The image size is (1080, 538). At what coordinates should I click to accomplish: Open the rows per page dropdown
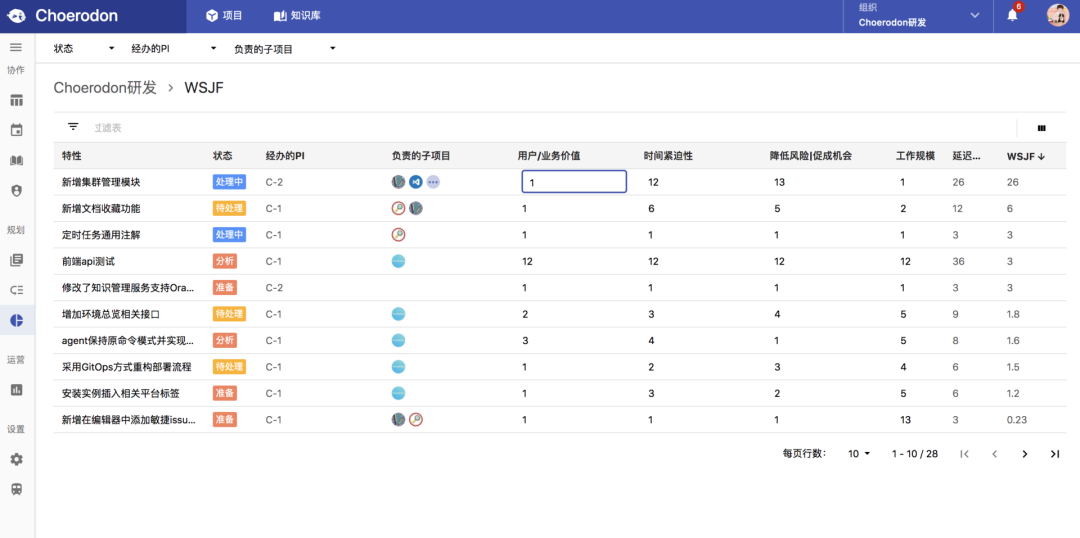pyautogui.click(x=859, y=454)
